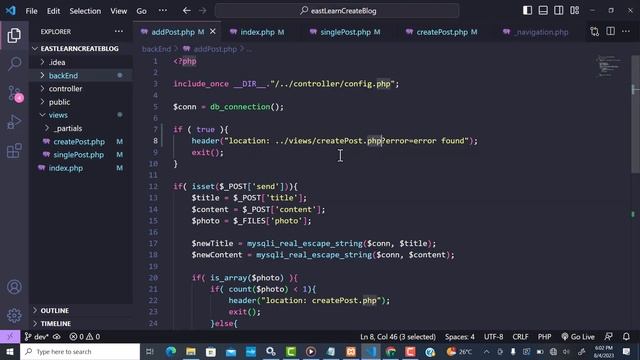Change language mode via PHP entry

[544, 337]
